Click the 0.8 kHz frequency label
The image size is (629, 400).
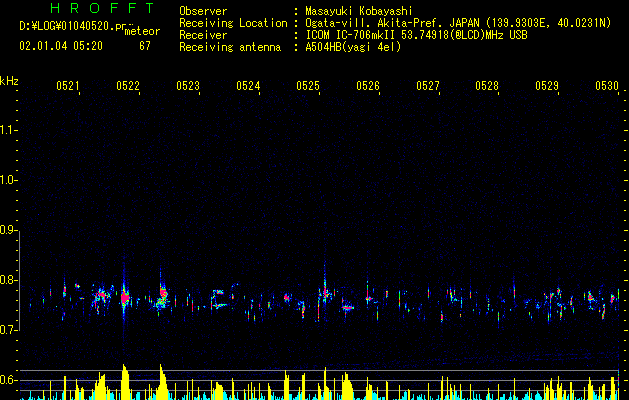point(7,280)
